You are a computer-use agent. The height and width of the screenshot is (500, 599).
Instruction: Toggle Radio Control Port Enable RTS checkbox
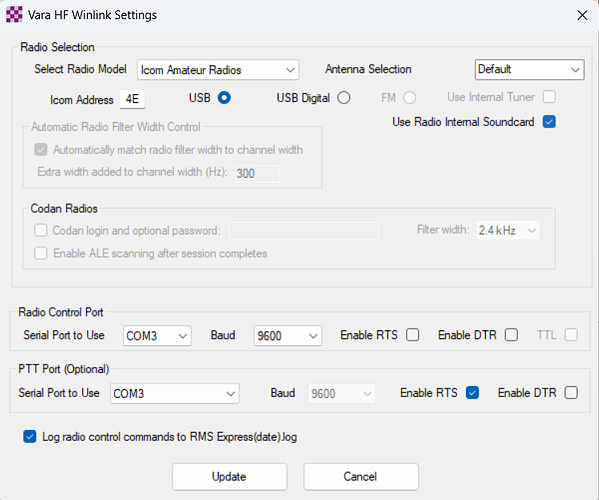tap(413, 335)
